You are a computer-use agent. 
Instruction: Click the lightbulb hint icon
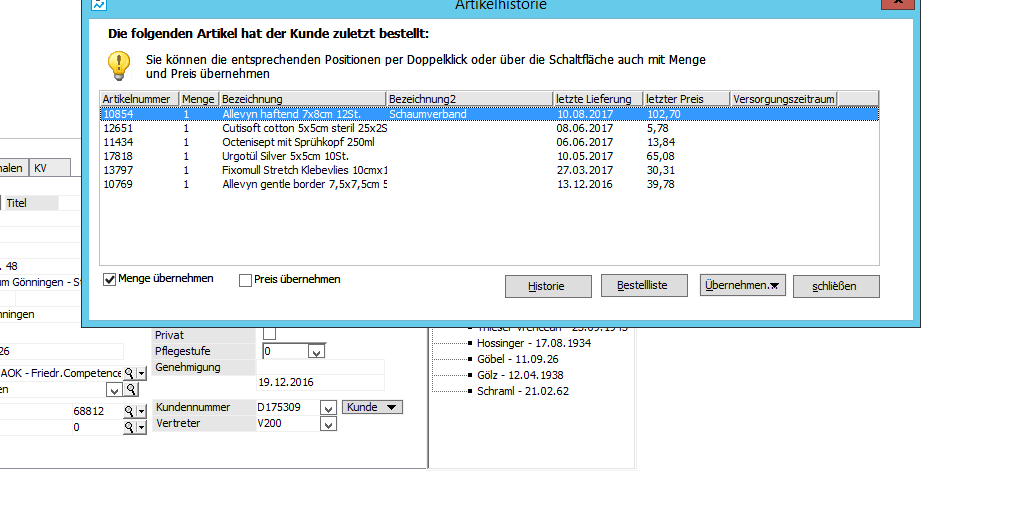[119, 65]
